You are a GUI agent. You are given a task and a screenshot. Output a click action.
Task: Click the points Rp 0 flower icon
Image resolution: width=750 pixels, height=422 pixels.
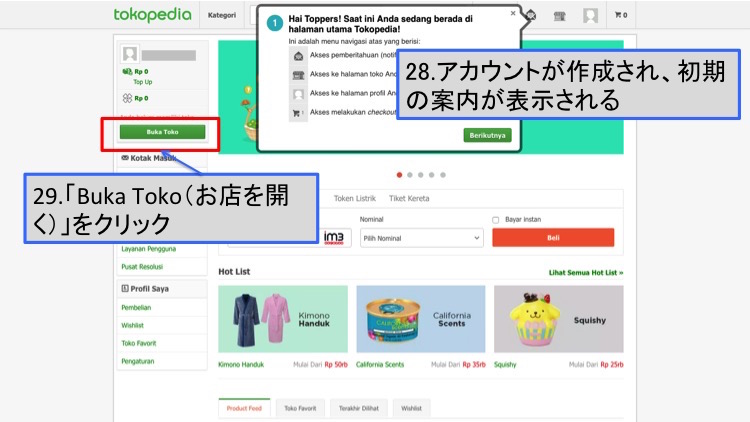coord(127,98)
